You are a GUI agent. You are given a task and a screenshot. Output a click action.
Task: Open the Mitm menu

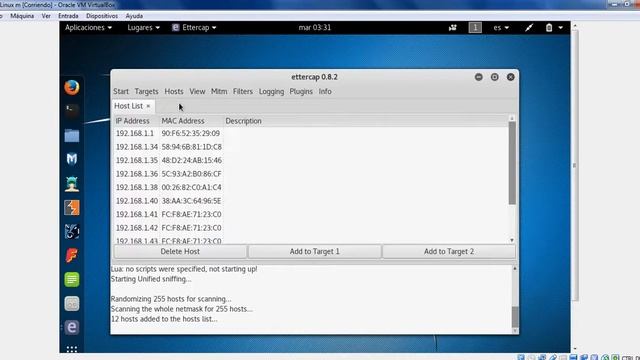[219, 91]
